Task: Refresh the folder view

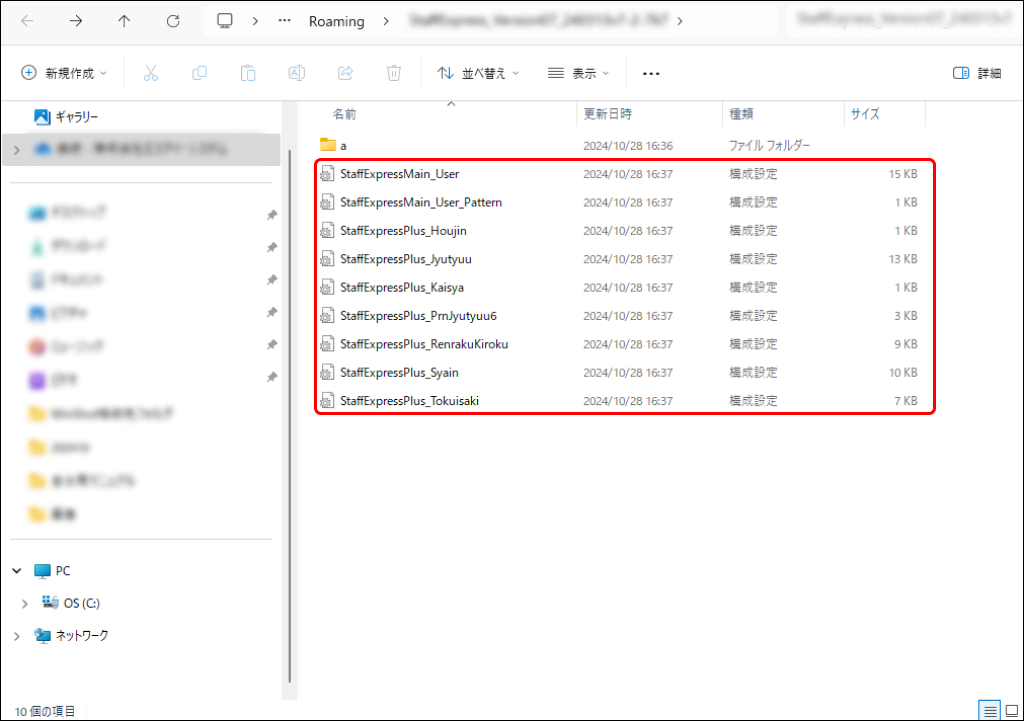Action: (x=172, y=21)
